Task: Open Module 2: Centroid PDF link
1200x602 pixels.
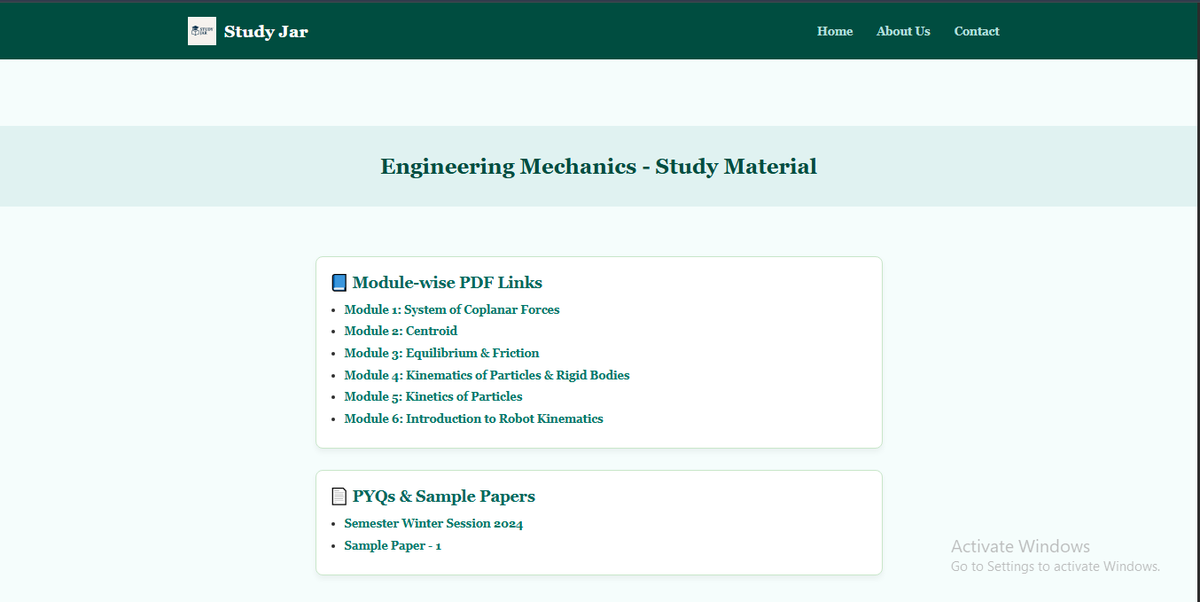Action: coord(401,331)
